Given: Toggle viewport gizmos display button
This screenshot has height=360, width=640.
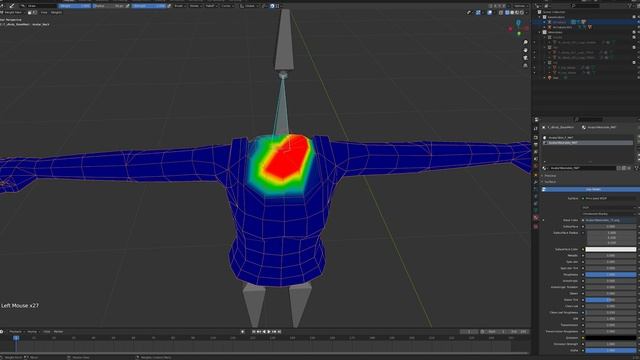Looking at the screenshot, I should 478,13.
